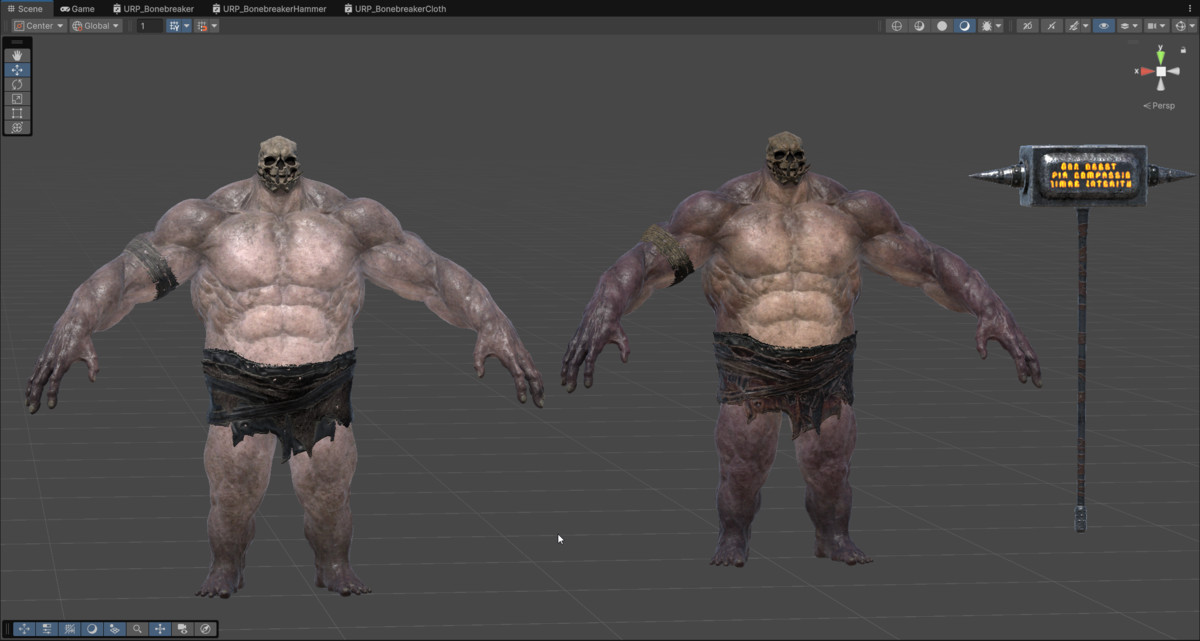Image resolution: width=1200 pixels, height=641 pixels.
Task: Click the grid-plane icon in bottom overlay bar
Action: click(115, 629)
